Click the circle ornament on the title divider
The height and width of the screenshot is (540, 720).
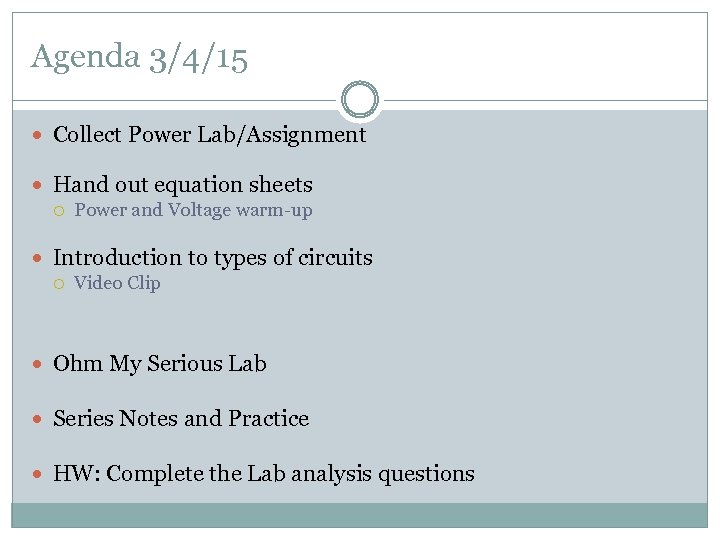(360, 100)
